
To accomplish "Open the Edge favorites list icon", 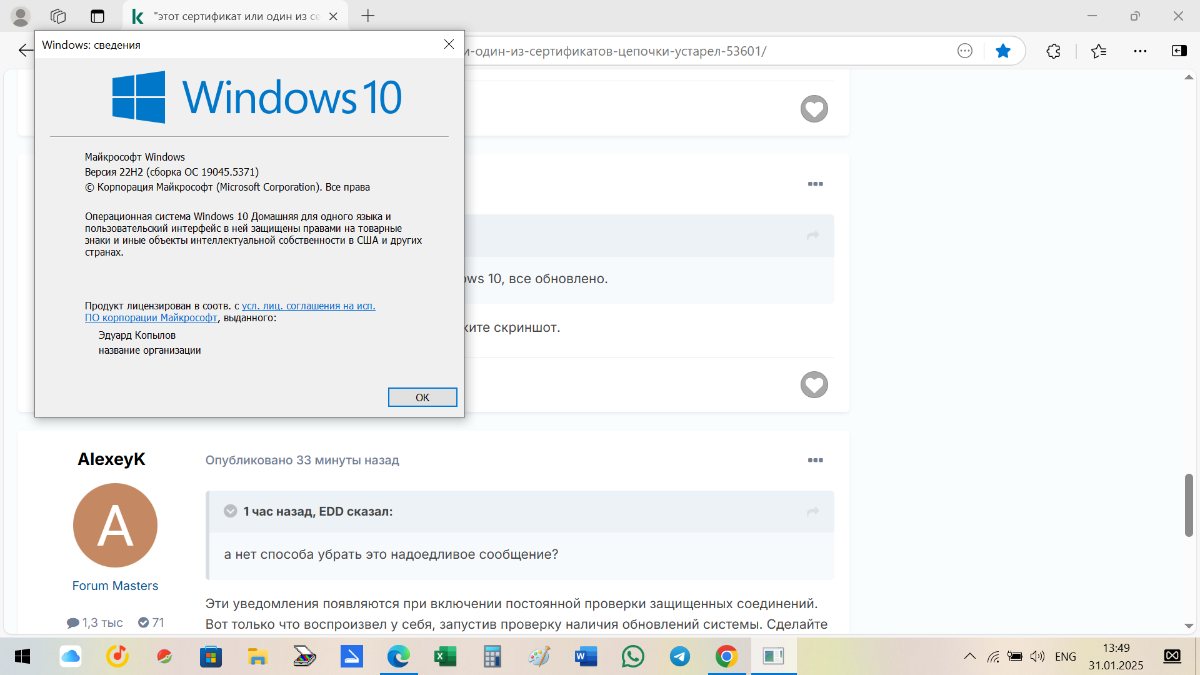I will pos(1099,51).
